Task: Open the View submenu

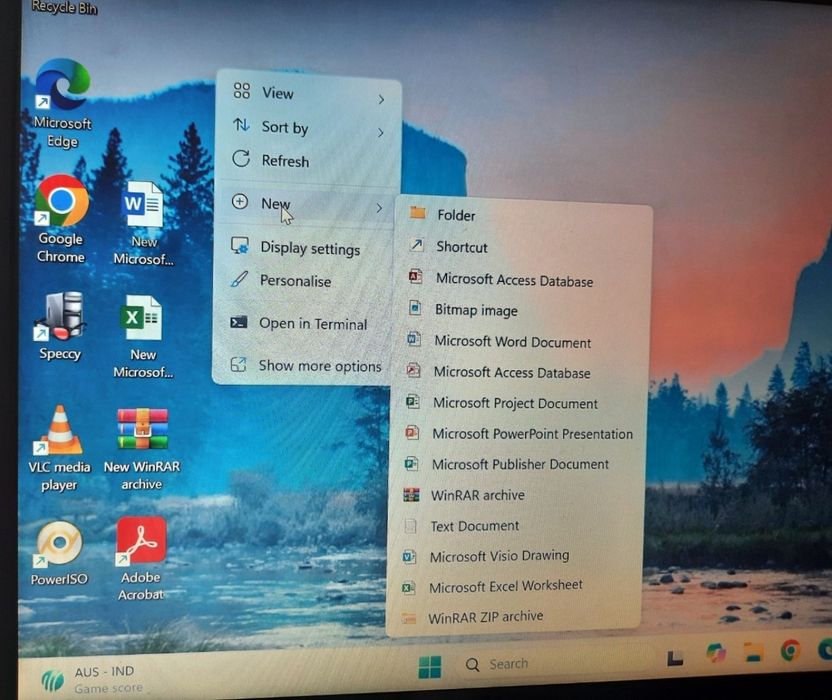Action: tap(308, 94)
